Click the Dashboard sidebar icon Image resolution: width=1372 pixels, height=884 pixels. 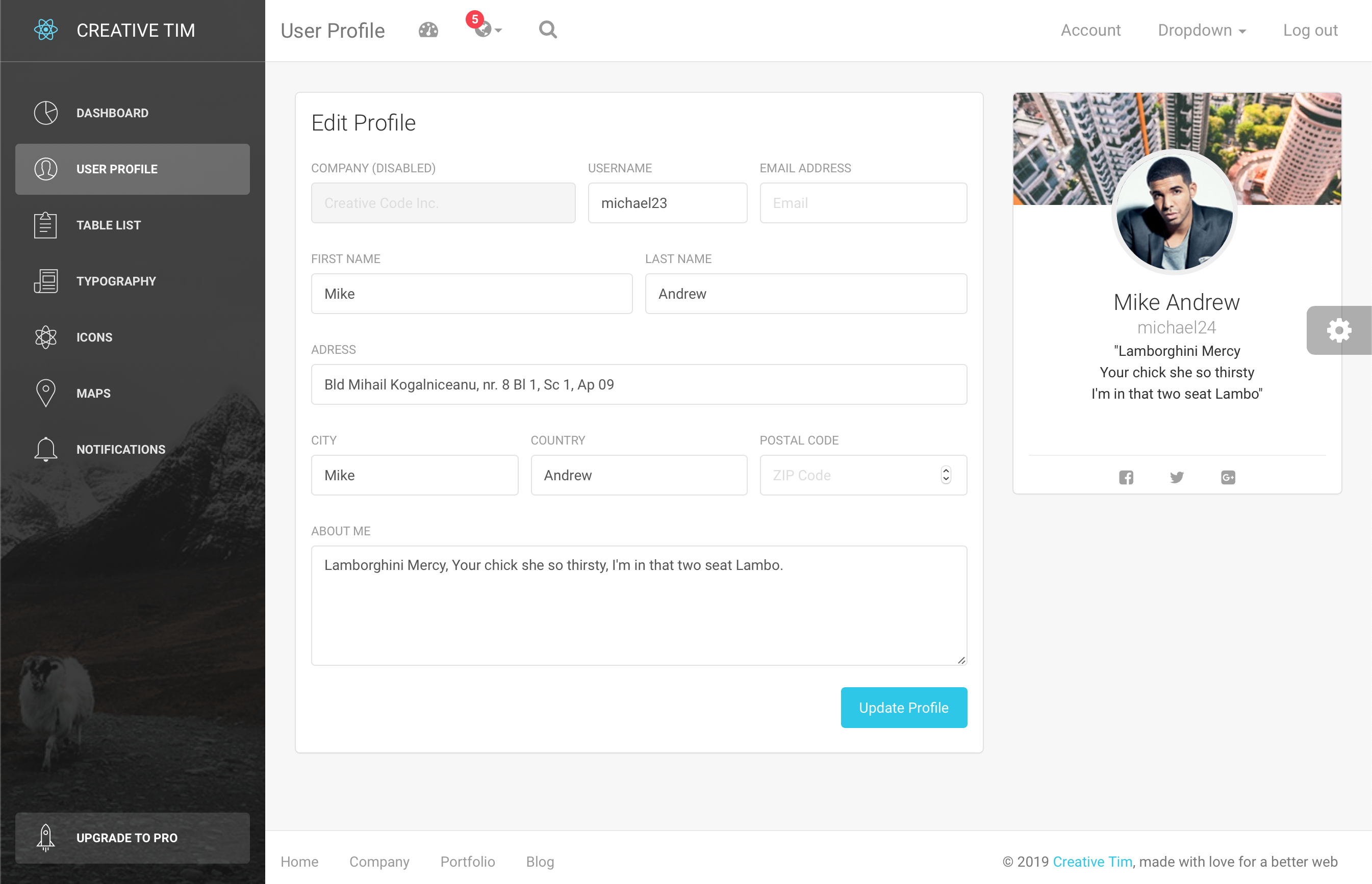click(46, 112)
